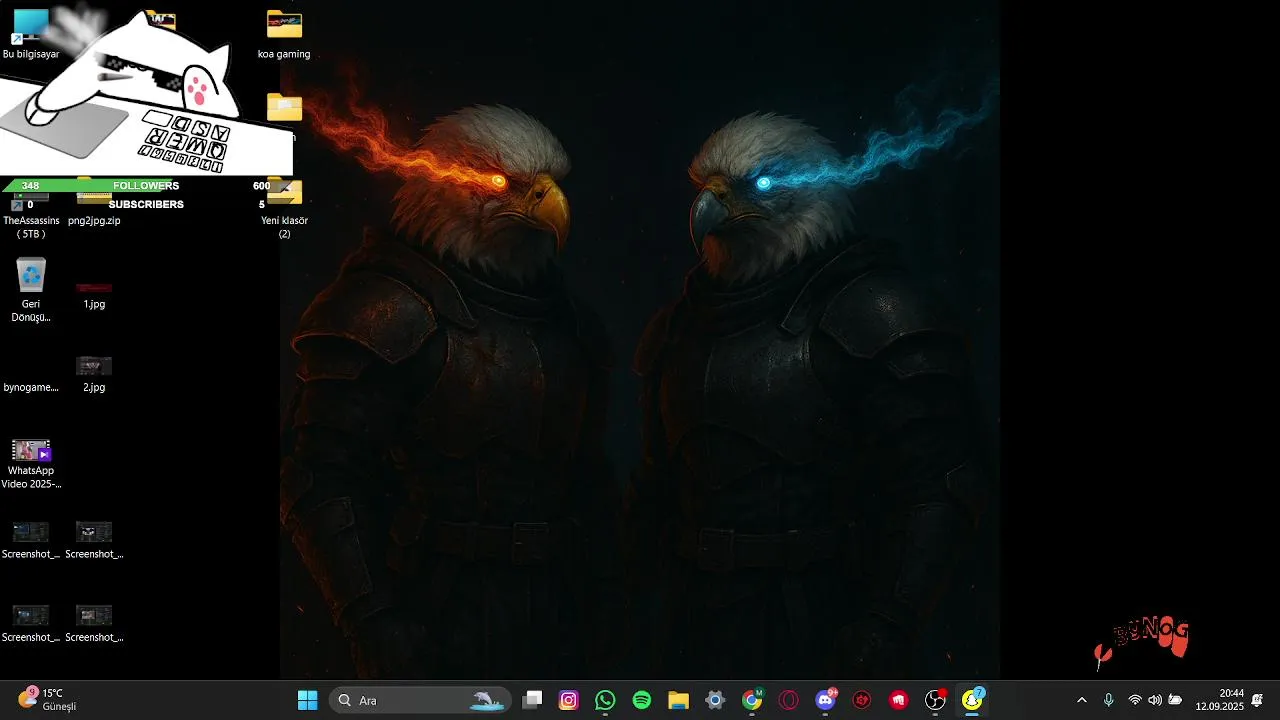The image size is (1280, 720).
Task: Select the bynogame desktop item label
Action: coord(31,387)
